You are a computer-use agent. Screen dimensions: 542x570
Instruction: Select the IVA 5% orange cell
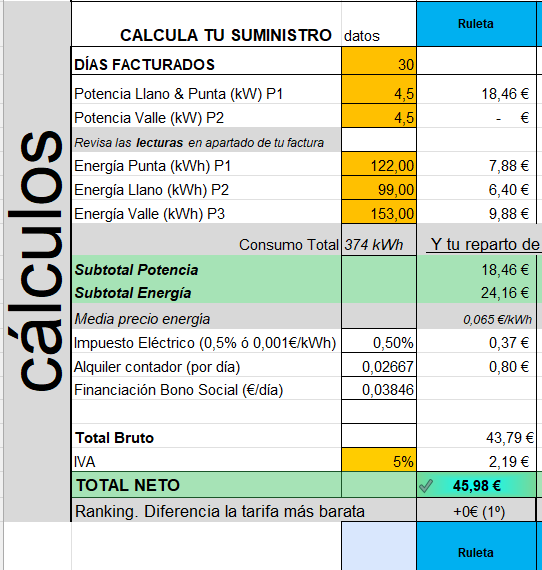click(x=379, y=460)
